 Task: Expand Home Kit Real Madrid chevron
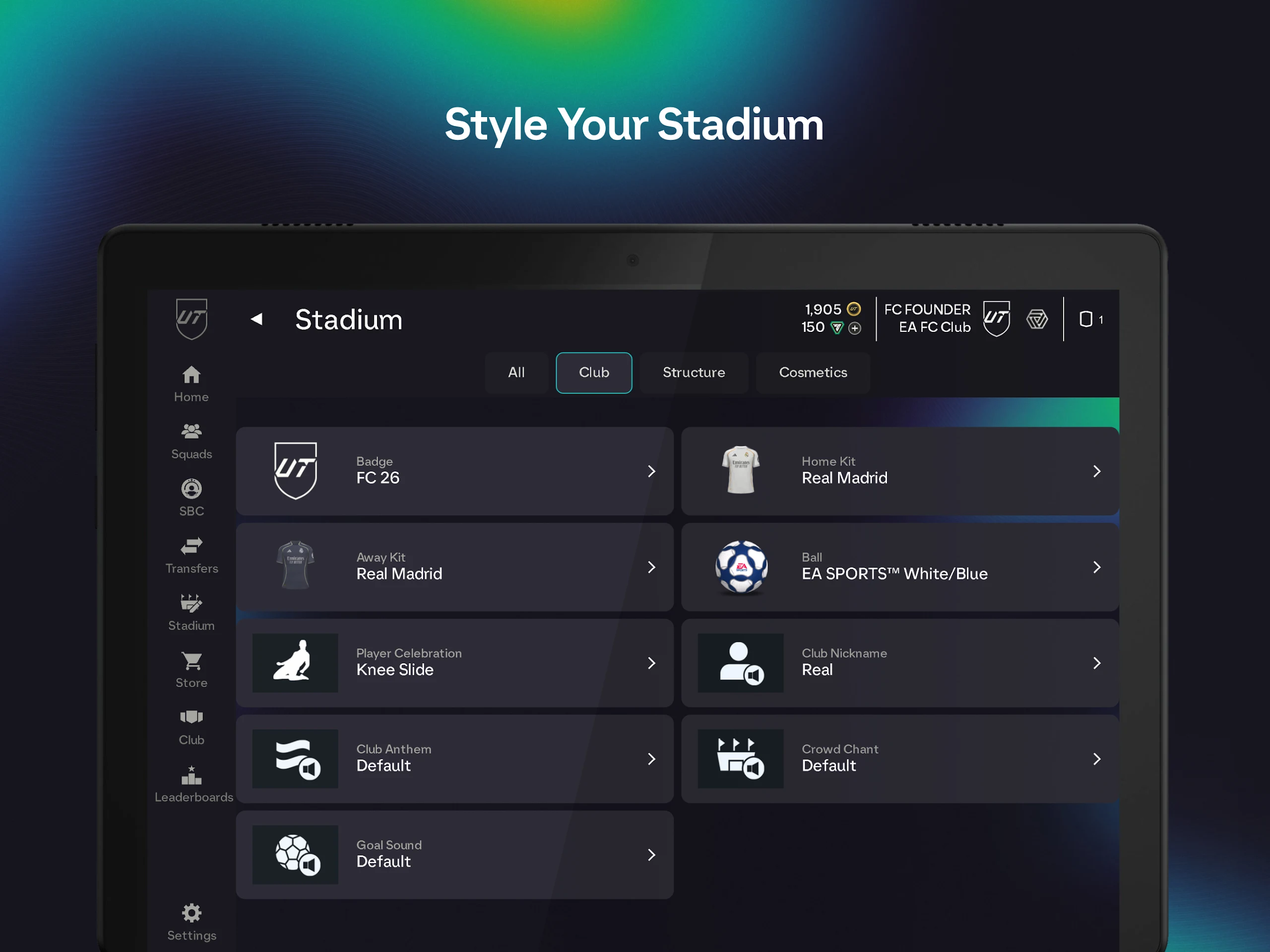pyautogui.click(x=1096, y=471)
